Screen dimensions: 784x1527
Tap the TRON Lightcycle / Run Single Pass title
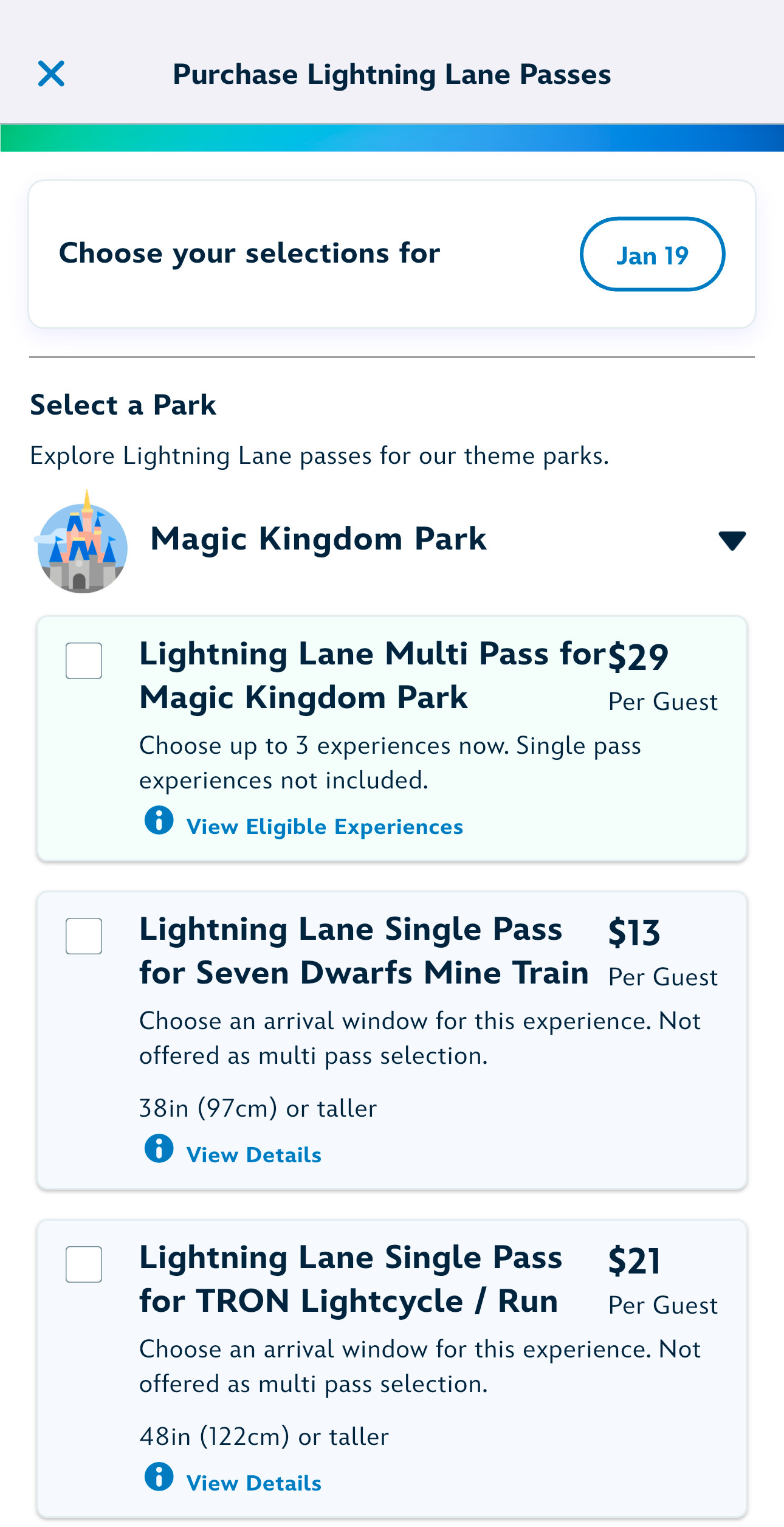click(350, 1279)
